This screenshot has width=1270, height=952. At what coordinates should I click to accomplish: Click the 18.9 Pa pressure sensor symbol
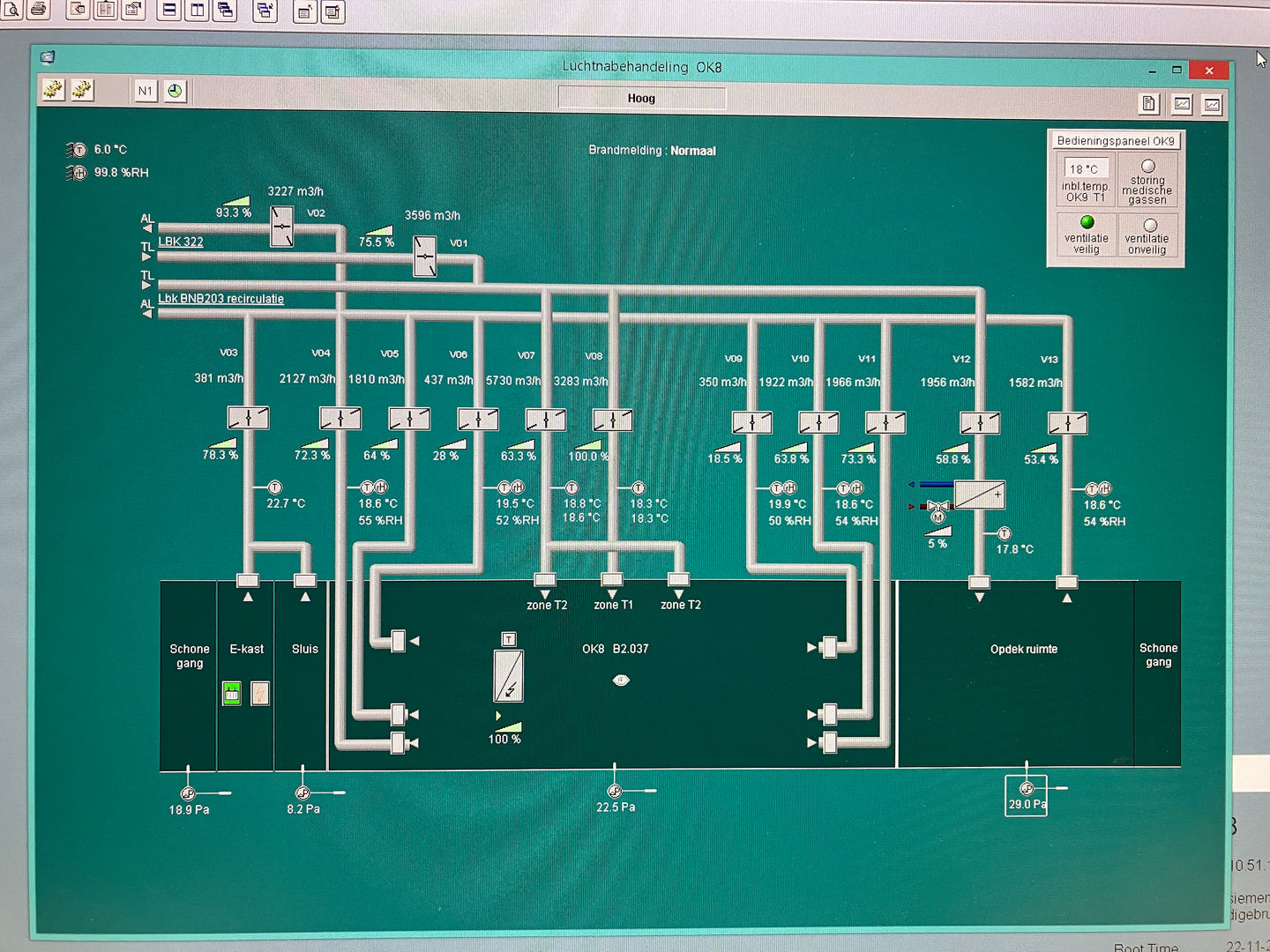tap(188, 794)
